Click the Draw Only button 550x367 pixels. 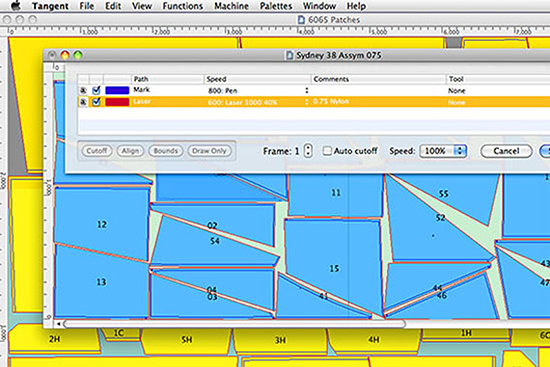pos(209,151)
